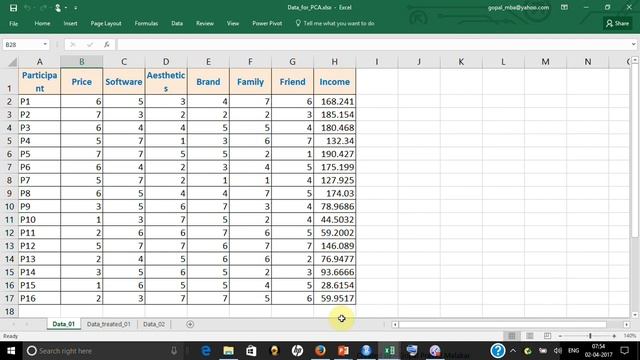Open File Explorer from taskbar
The image size is (640, 360).
coord(229,351)
